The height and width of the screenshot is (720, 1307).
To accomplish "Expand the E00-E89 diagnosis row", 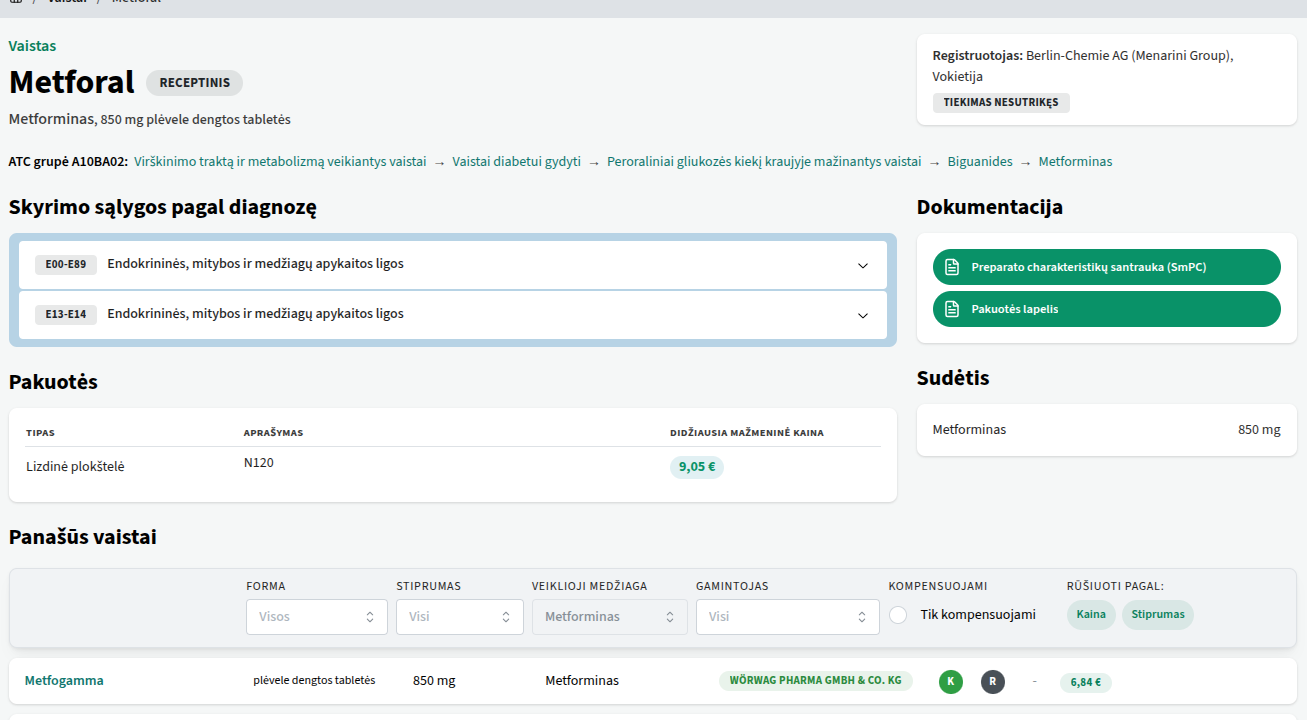I will (x=863, y=265).
